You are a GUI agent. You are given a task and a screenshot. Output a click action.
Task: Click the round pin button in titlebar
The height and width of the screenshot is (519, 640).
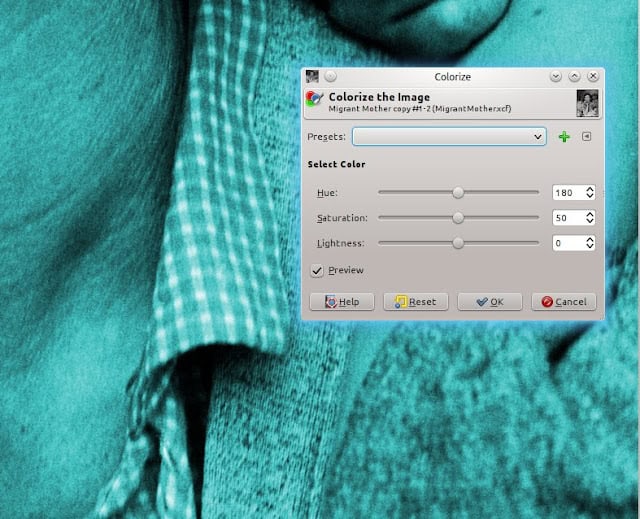pyautogui.click(x=331, y=76)
